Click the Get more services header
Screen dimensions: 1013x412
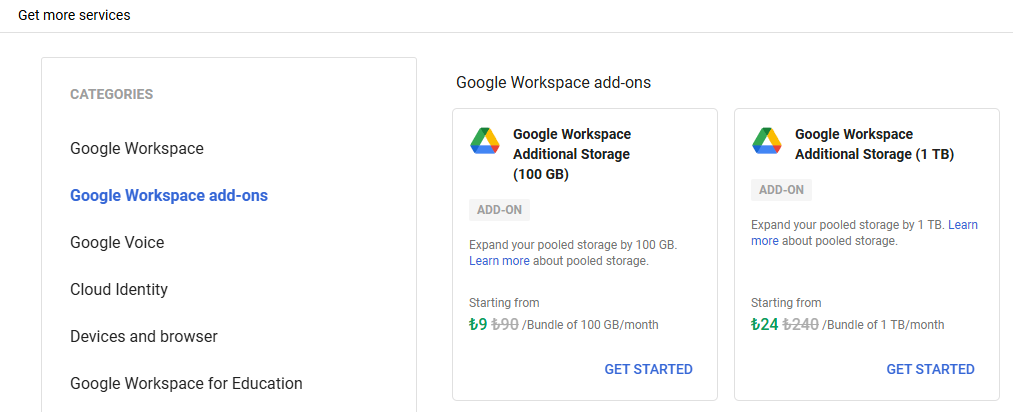74,15
